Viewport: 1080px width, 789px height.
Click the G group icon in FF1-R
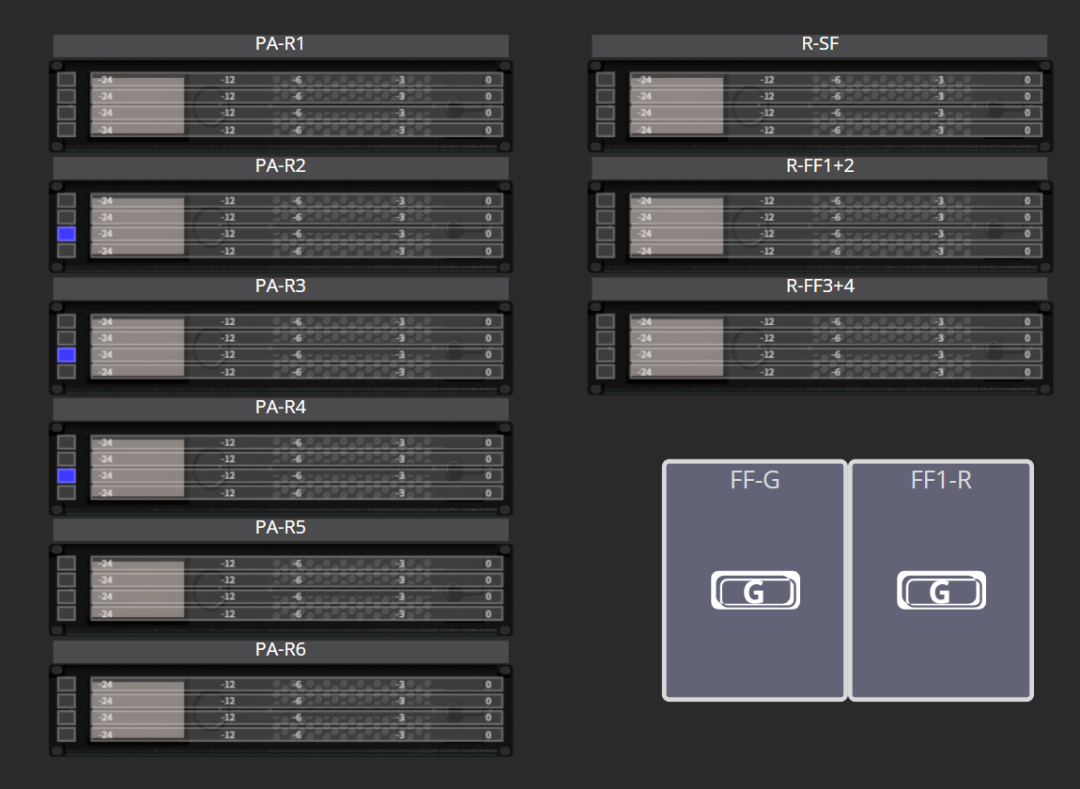(x=941, y=590)
